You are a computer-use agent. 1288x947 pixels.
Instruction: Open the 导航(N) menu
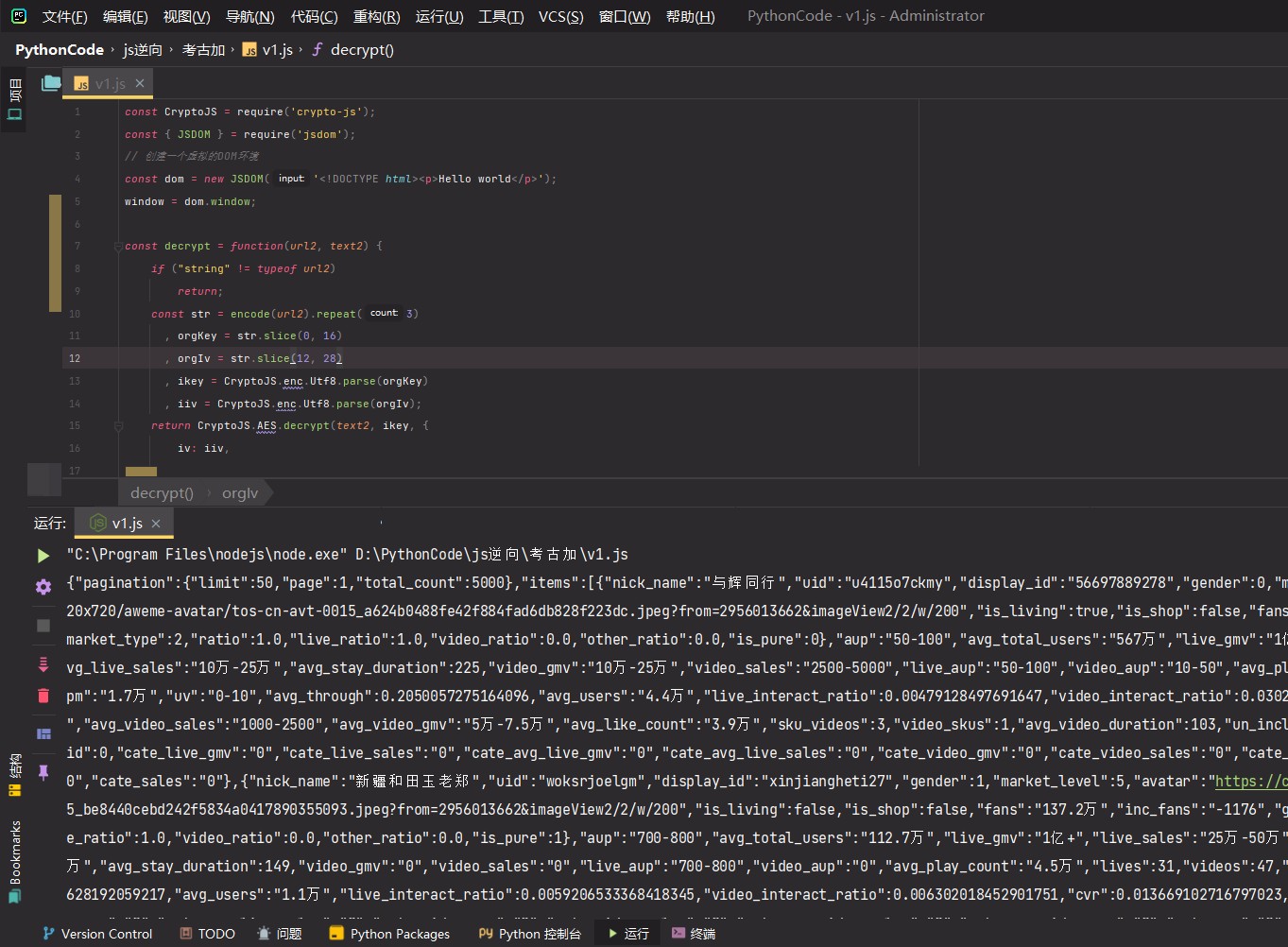(250, 16)
